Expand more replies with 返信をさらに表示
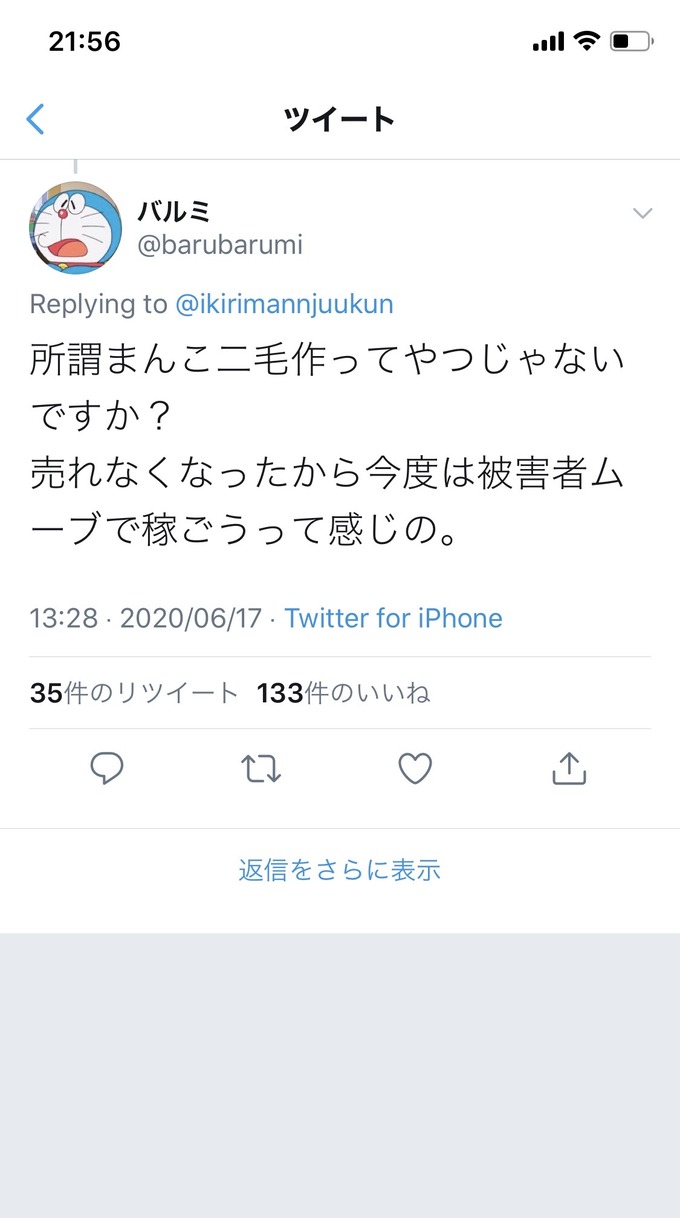The image size is (680, 1218). point(339,870)
